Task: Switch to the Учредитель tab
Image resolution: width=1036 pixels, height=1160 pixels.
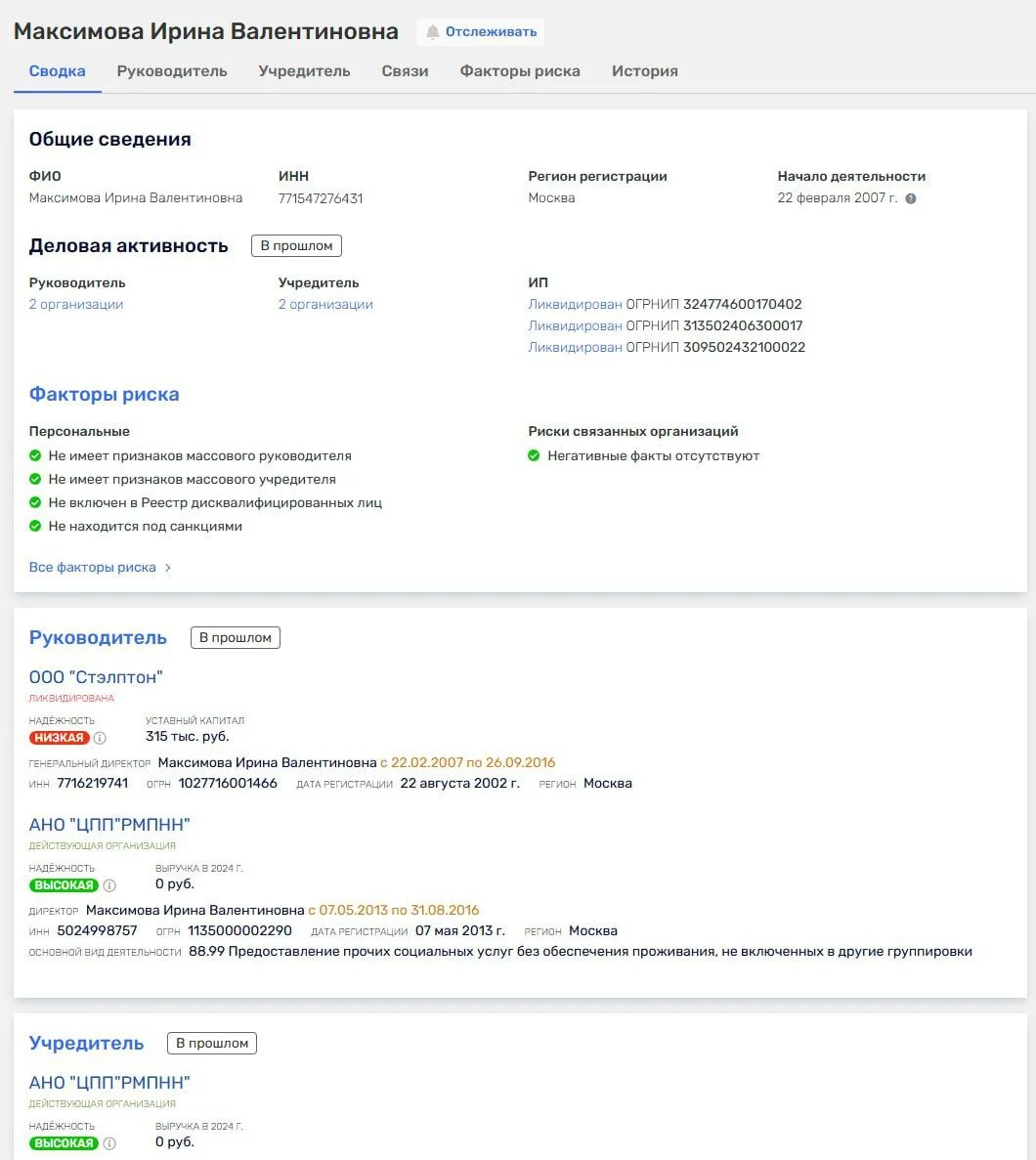Action: pyautogui.click(x=304, y=71)
